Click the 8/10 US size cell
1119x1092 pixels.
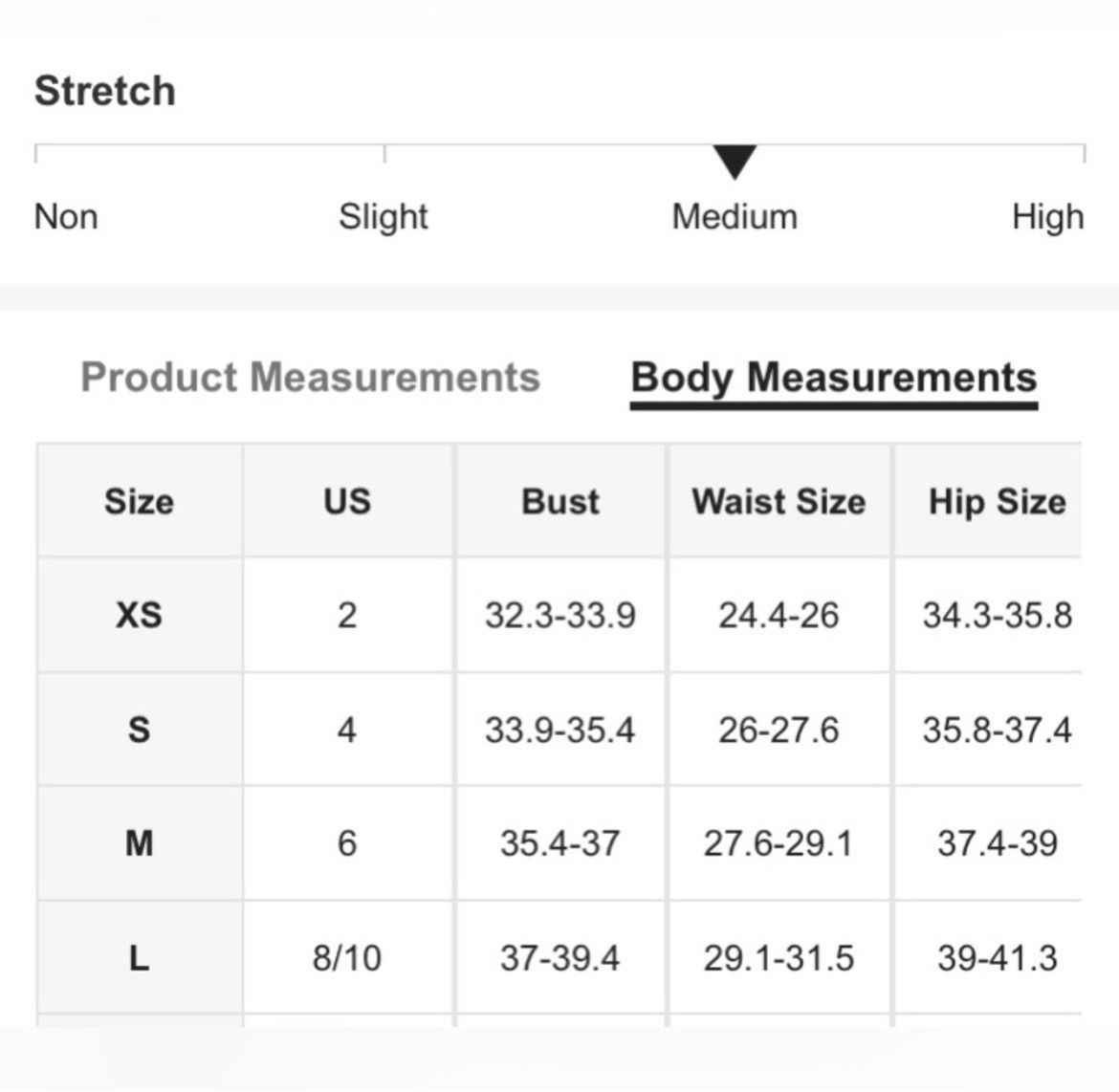click(347, 957)
